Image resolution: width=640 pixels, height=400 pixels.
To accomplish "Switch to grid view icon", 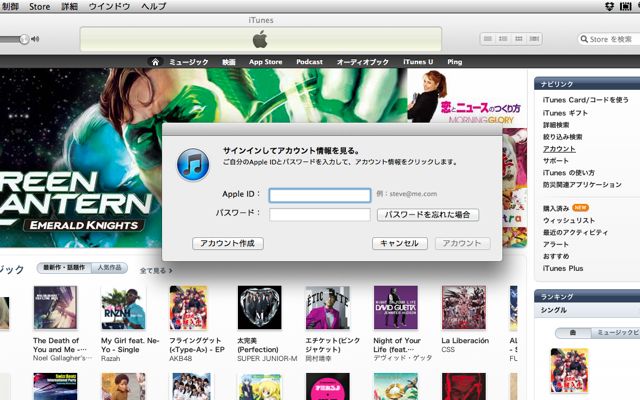I will click(x=518, y=39).
